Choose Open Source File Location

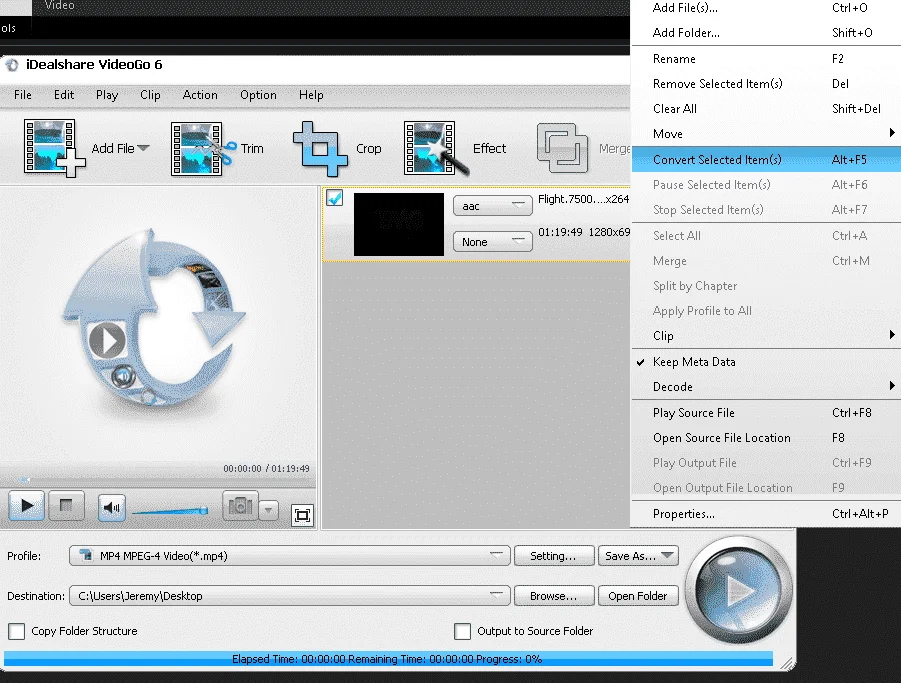coord(766,438)
